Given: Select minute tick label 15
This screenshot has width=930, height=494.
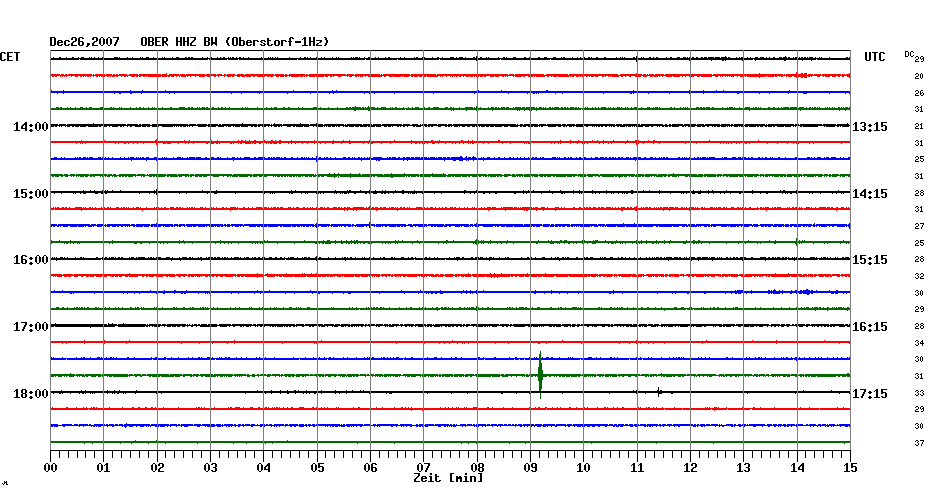Looking at the screenshot, I should (x=850, y=468).
